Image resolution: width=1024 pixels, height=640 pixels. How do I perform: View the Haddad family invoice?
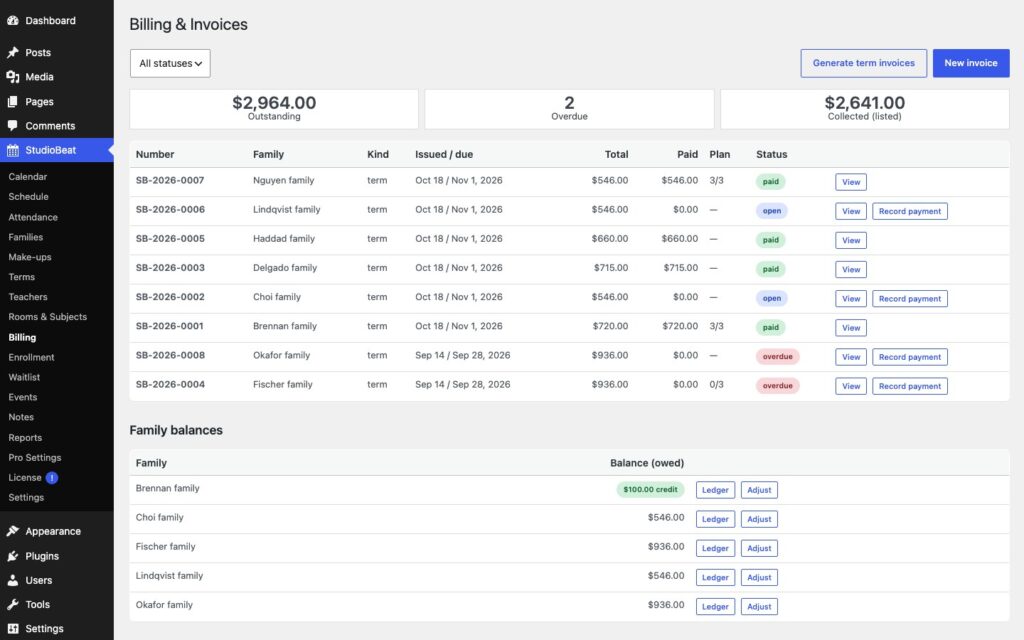850,240
